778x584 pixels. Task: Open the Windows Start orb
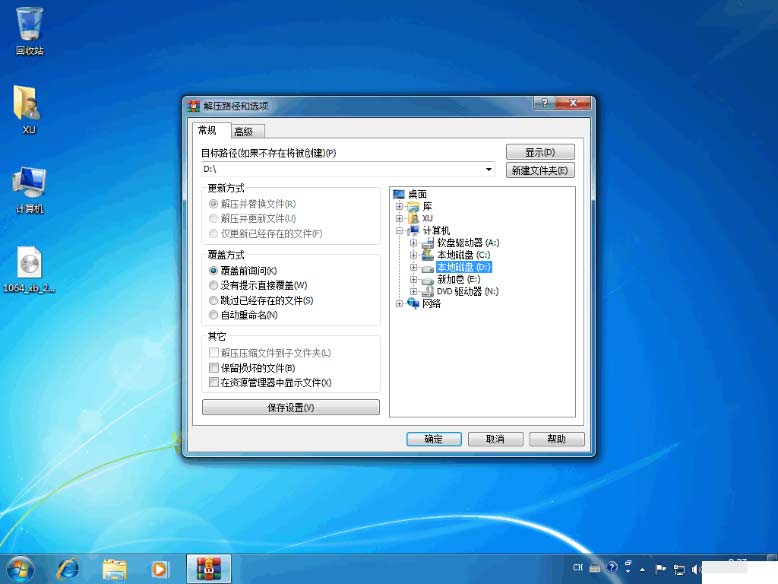pyautogui.click(x=19, y=569)
